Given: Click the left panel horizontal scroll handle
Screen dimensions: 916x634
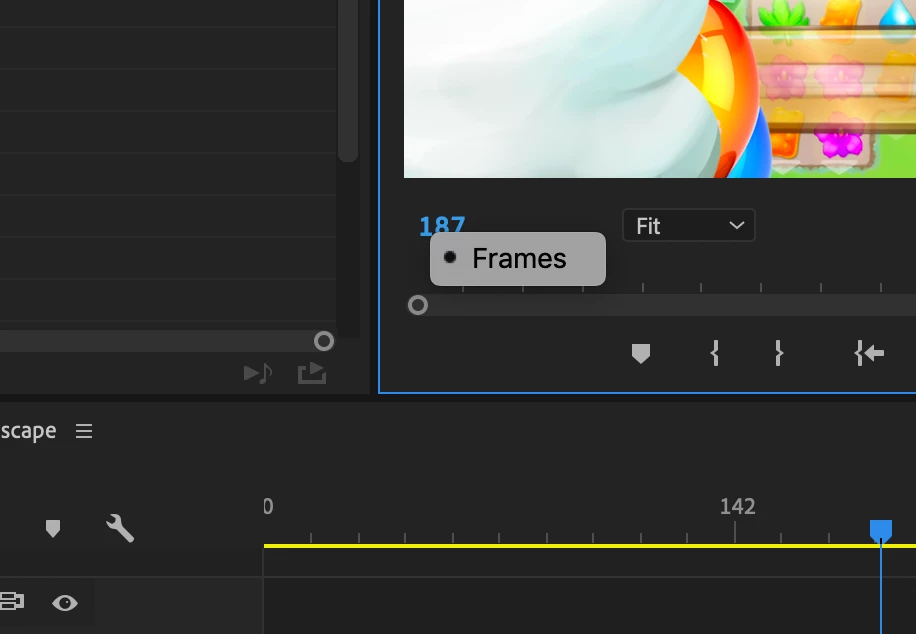Looking at the screenshot, I should coord(324,341).
